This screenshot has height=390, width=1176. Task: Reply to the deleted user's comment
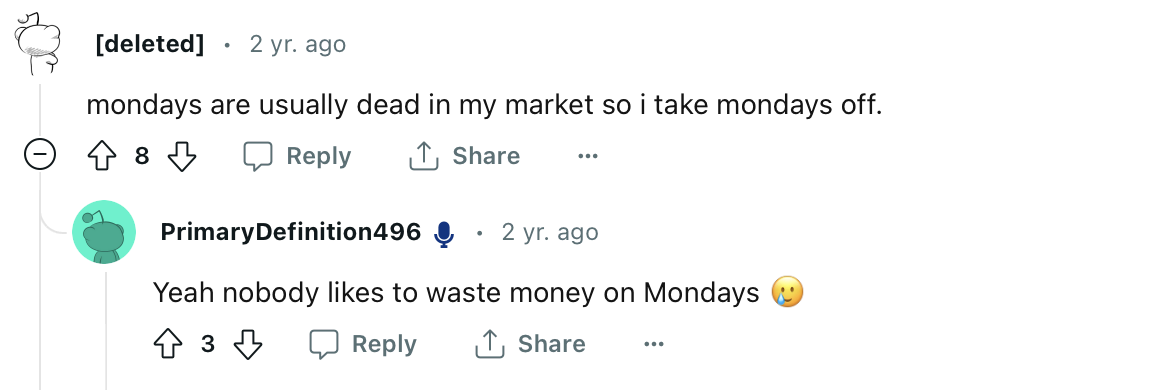click(x=297, y=156)
